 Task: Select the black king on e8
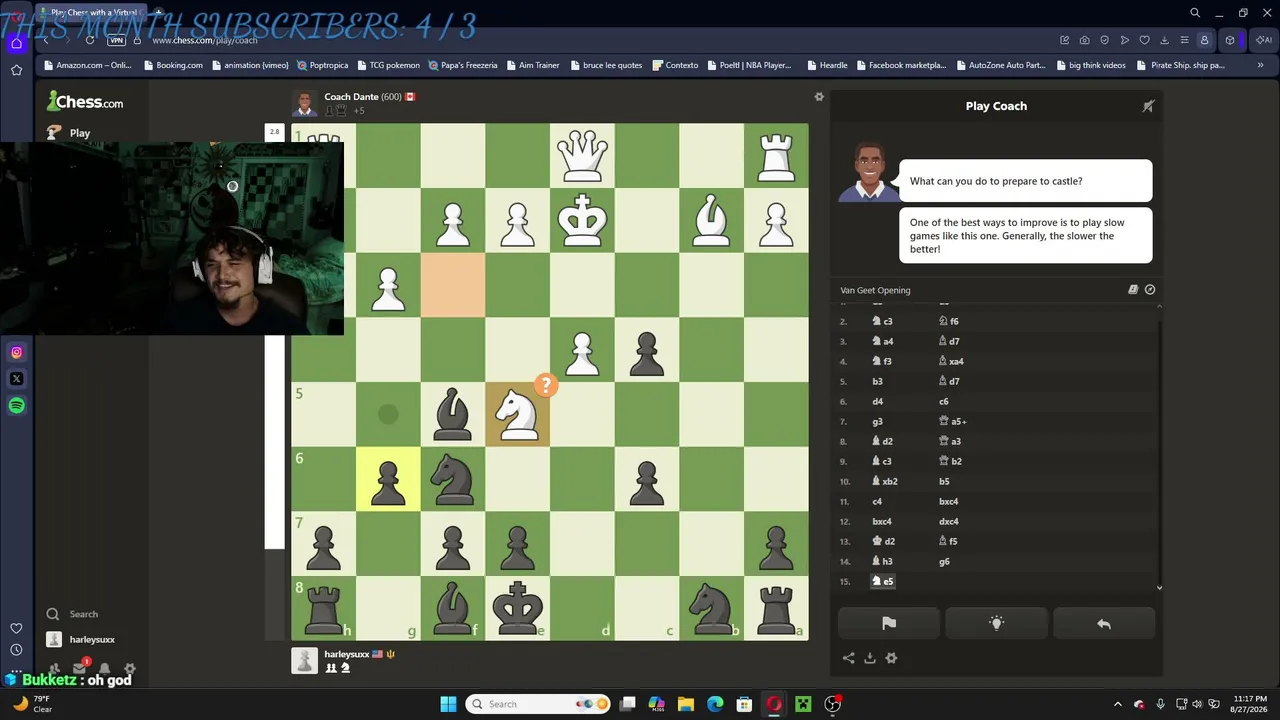pos(517,607)
